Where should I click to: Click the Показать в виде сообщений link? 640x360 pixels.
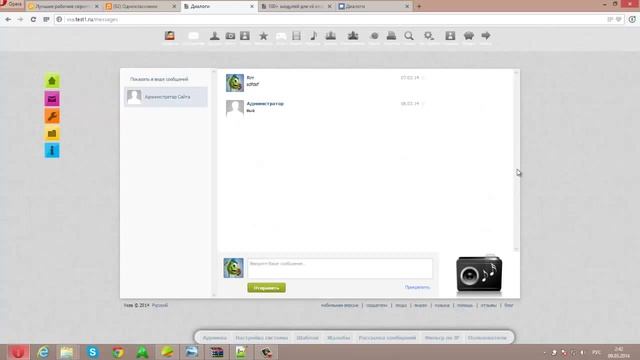pos(159,79)
